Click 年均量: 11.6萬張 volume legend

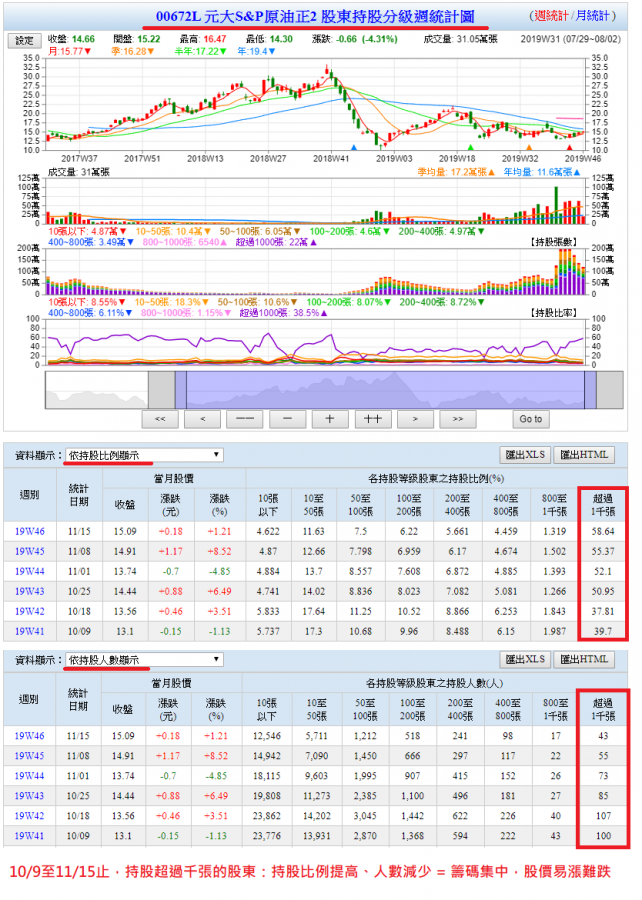[542, 172]
